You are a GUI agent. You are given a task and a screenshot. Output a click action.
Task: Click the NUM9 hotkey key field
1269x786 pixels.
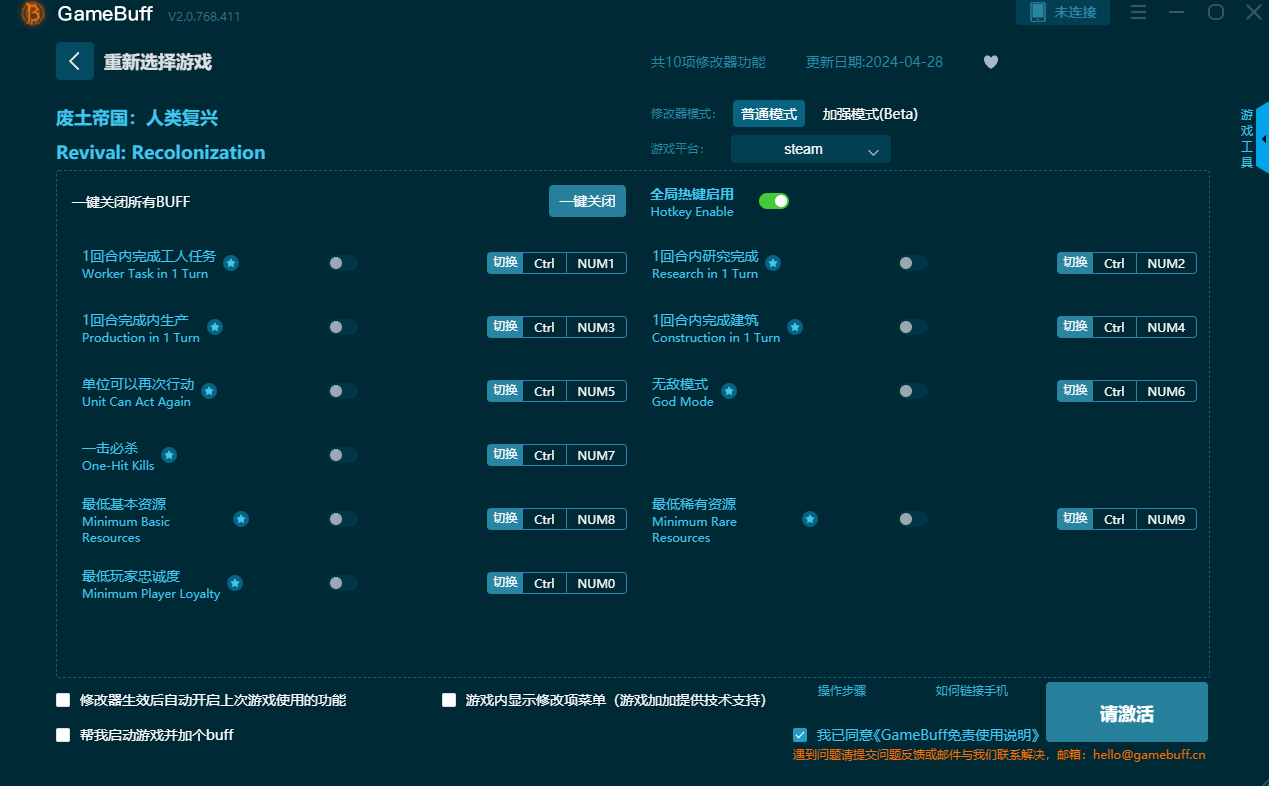[x=1166, y=519]
